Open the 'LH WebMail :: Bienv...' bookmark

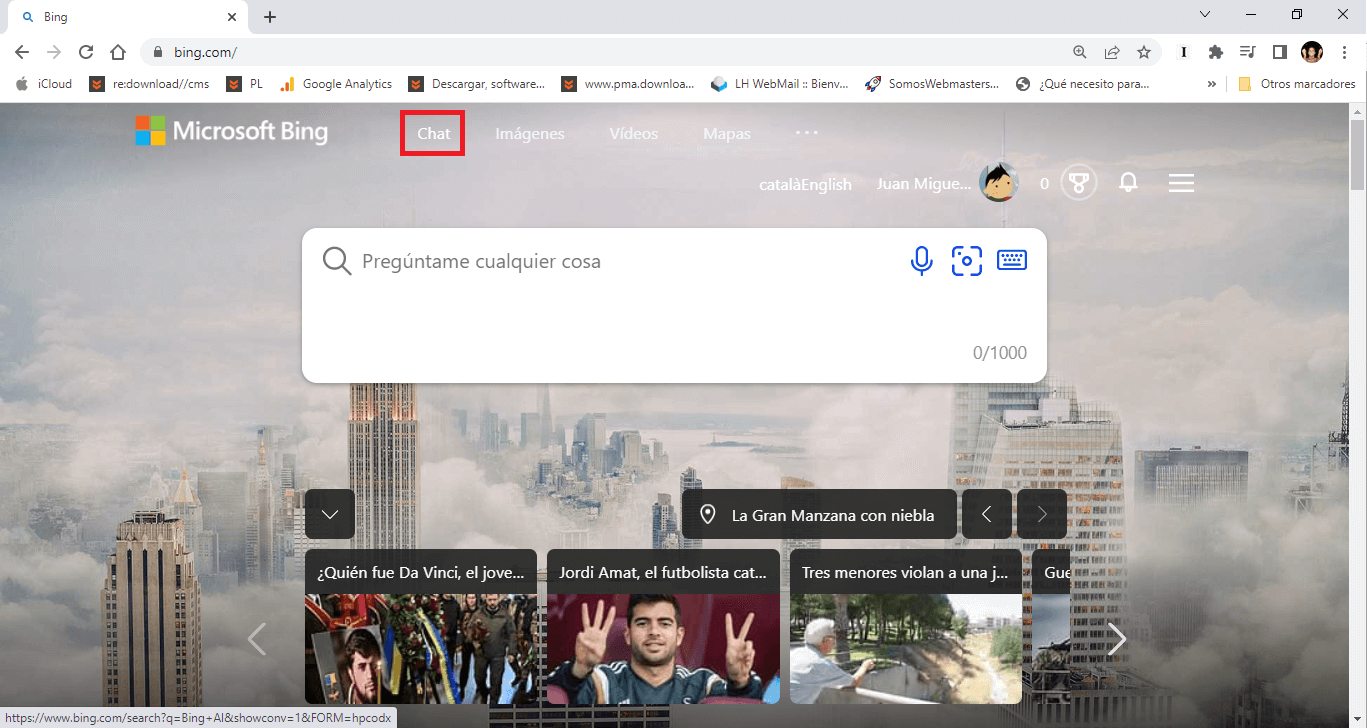(780, 84)
